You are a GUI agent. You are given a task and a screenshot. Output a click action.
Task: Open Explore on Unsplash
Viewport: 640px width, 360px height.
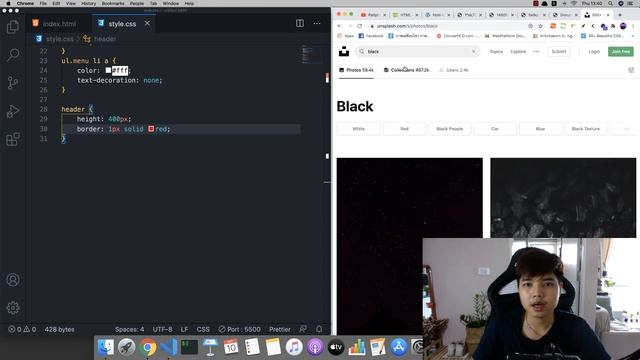(518, 51)
